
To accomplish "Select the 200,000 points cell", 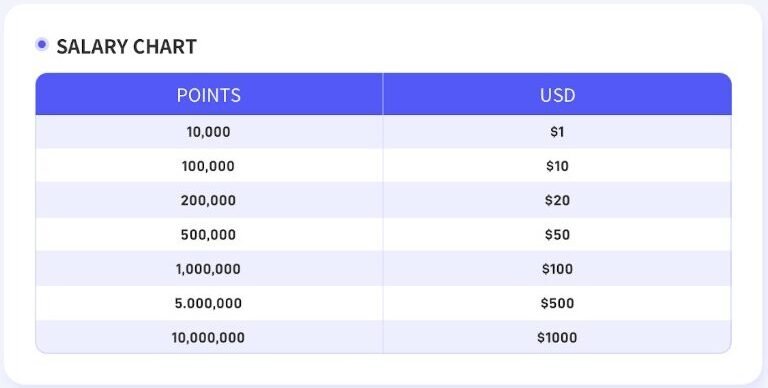I will pyautogui.click(x=209, y=200).
